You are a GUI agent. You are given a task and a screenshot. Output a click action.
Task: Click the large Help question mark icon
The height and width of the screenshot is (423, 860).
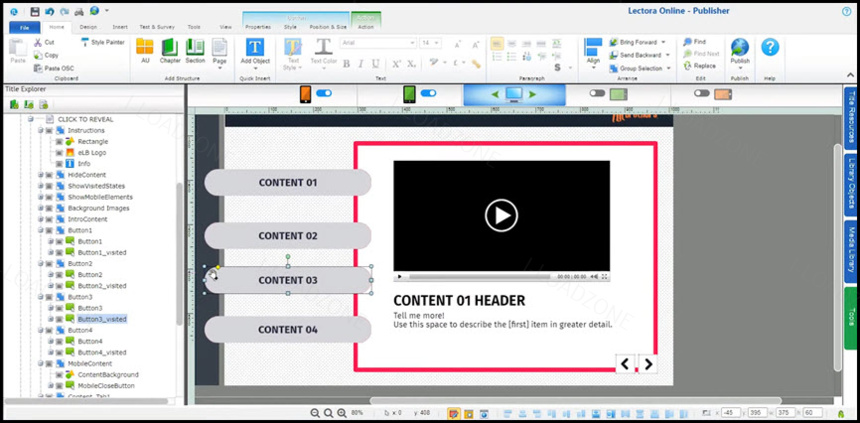pos(770,47)
